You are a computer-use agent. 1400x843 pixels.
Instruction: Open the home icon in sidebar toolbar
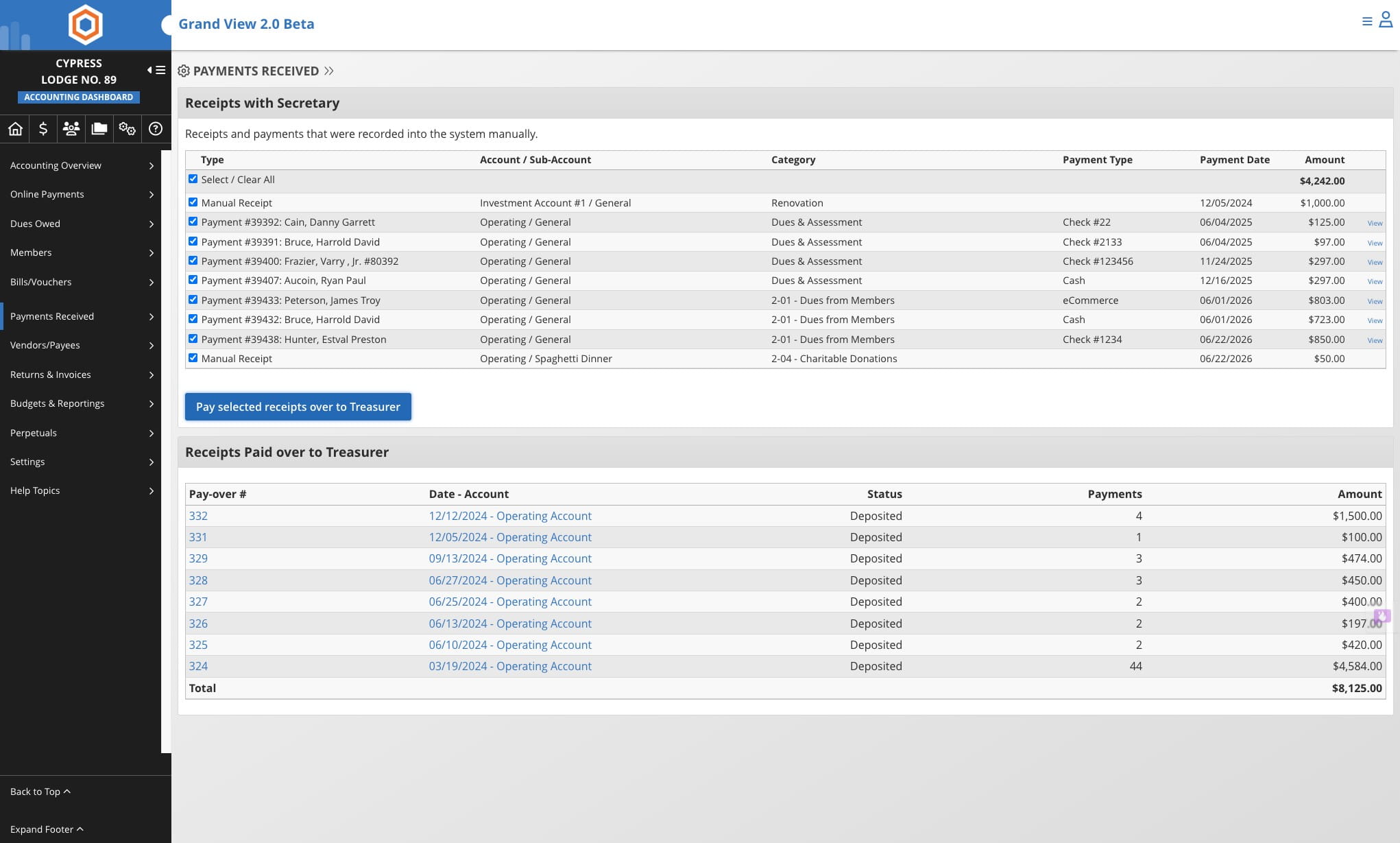click(15, 128)
